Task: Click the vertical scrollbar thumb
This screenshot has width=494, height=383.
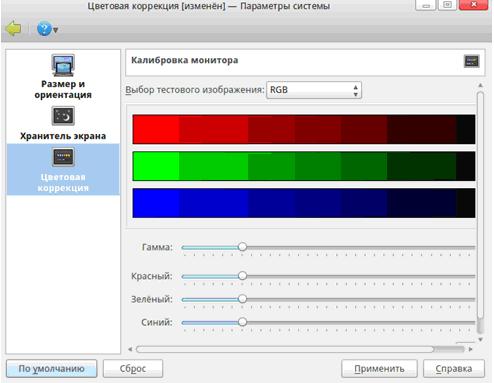Action: (x=480, y=205)
